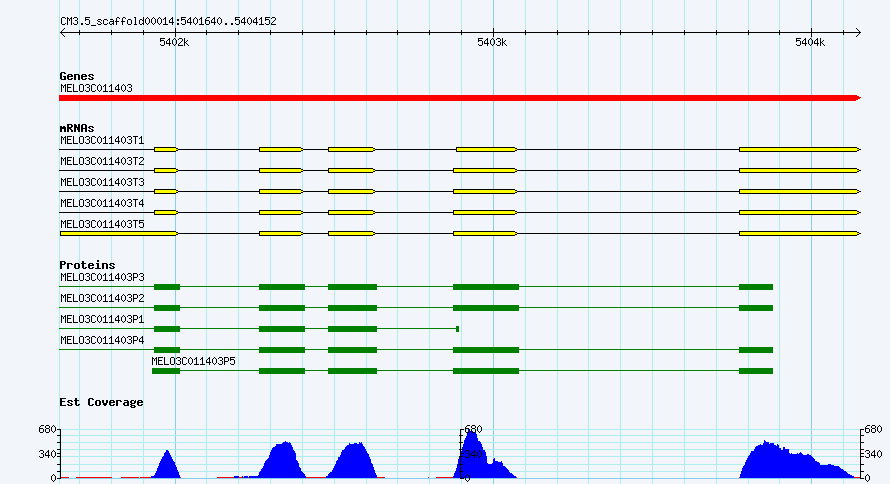The image size is (890, 484).
Task: Click the last yellow exon of MELO3C011403T1
Action: pyautogui.click(x=799, y=149)
